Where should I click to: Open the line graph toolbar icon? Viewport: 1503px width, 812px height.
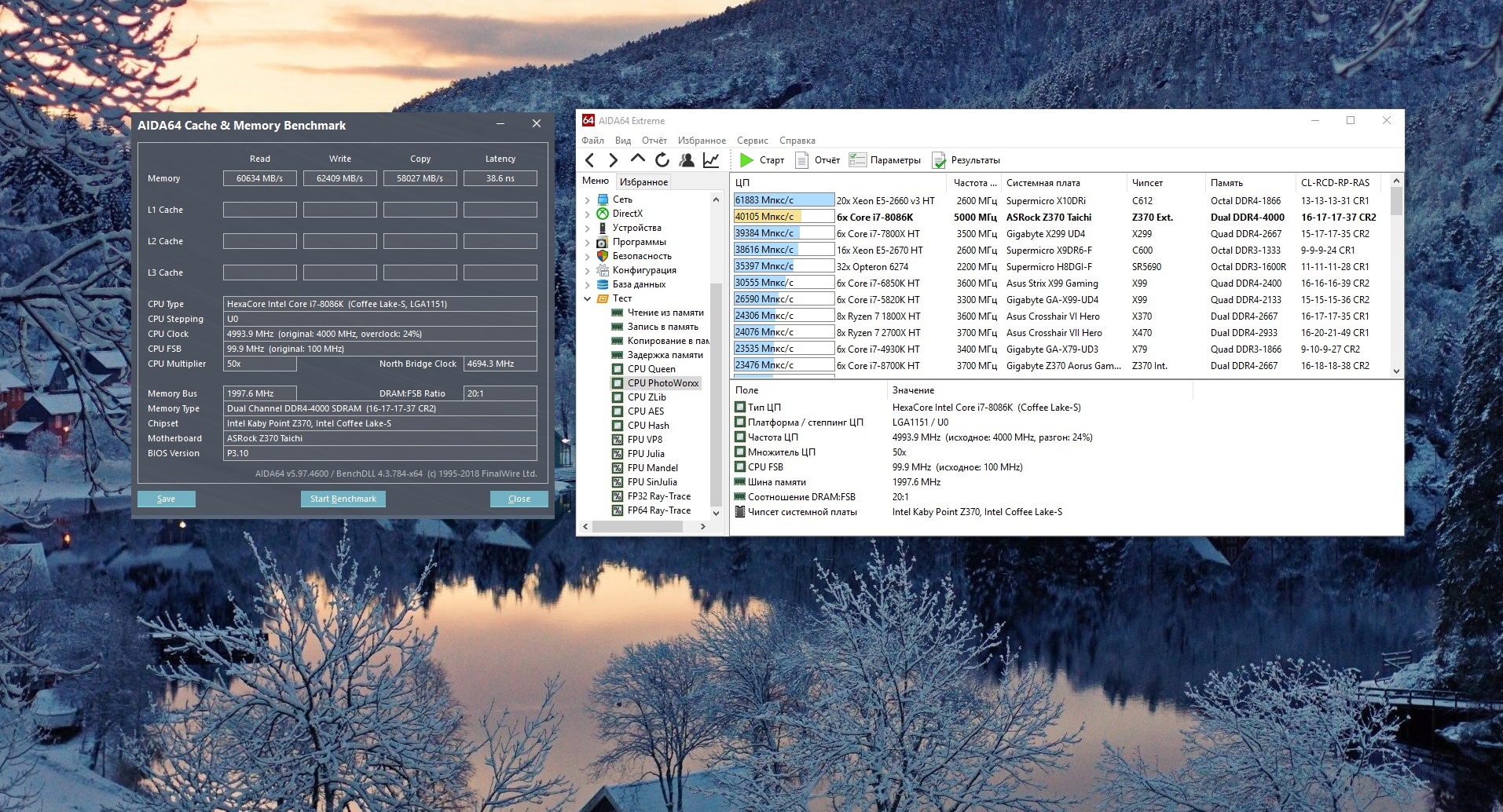click(x=711, y=160)
